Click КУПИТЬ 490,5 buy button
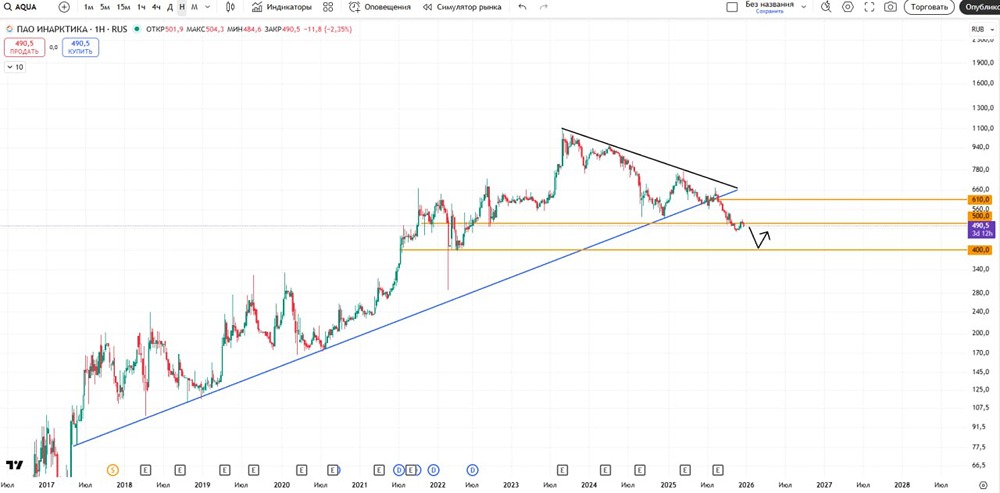The width and height of the screenshot is (1000, 493). [80, 47]
